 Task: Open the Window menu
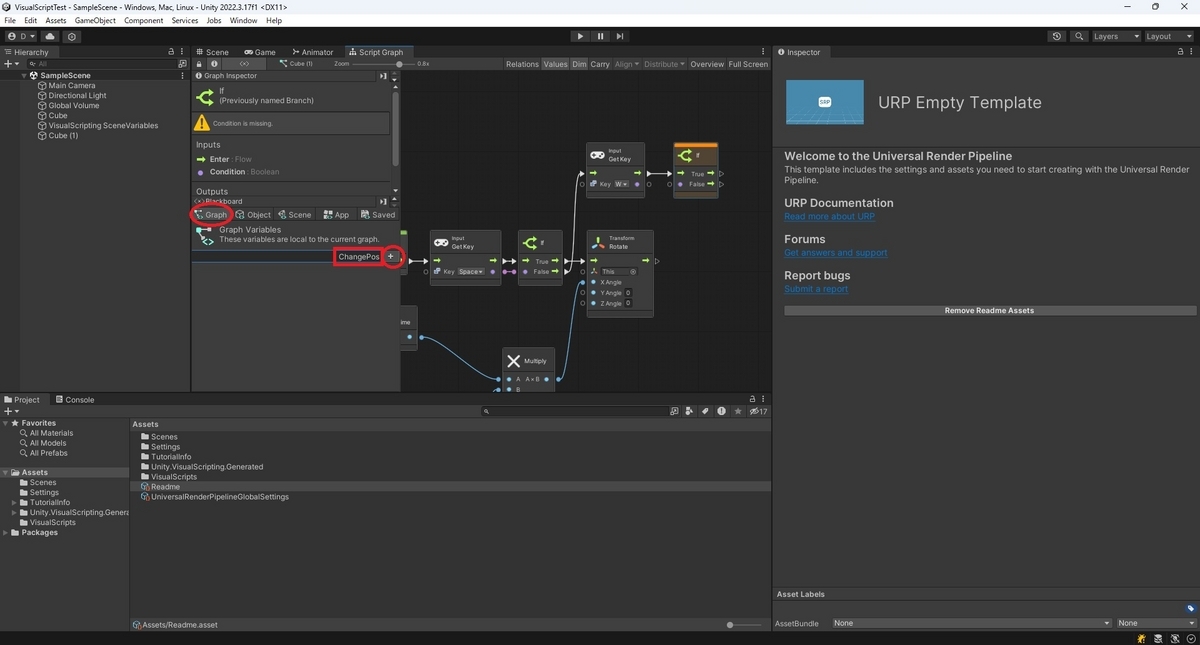tap(243, 20)
